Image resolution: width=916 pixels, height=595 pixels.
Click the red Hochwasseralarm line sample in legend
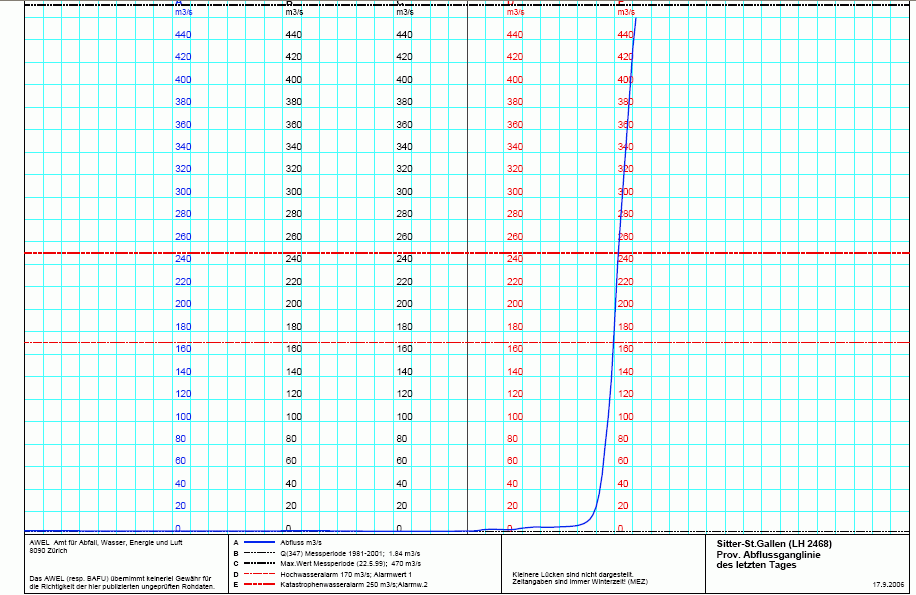click(x=259, y=574)
